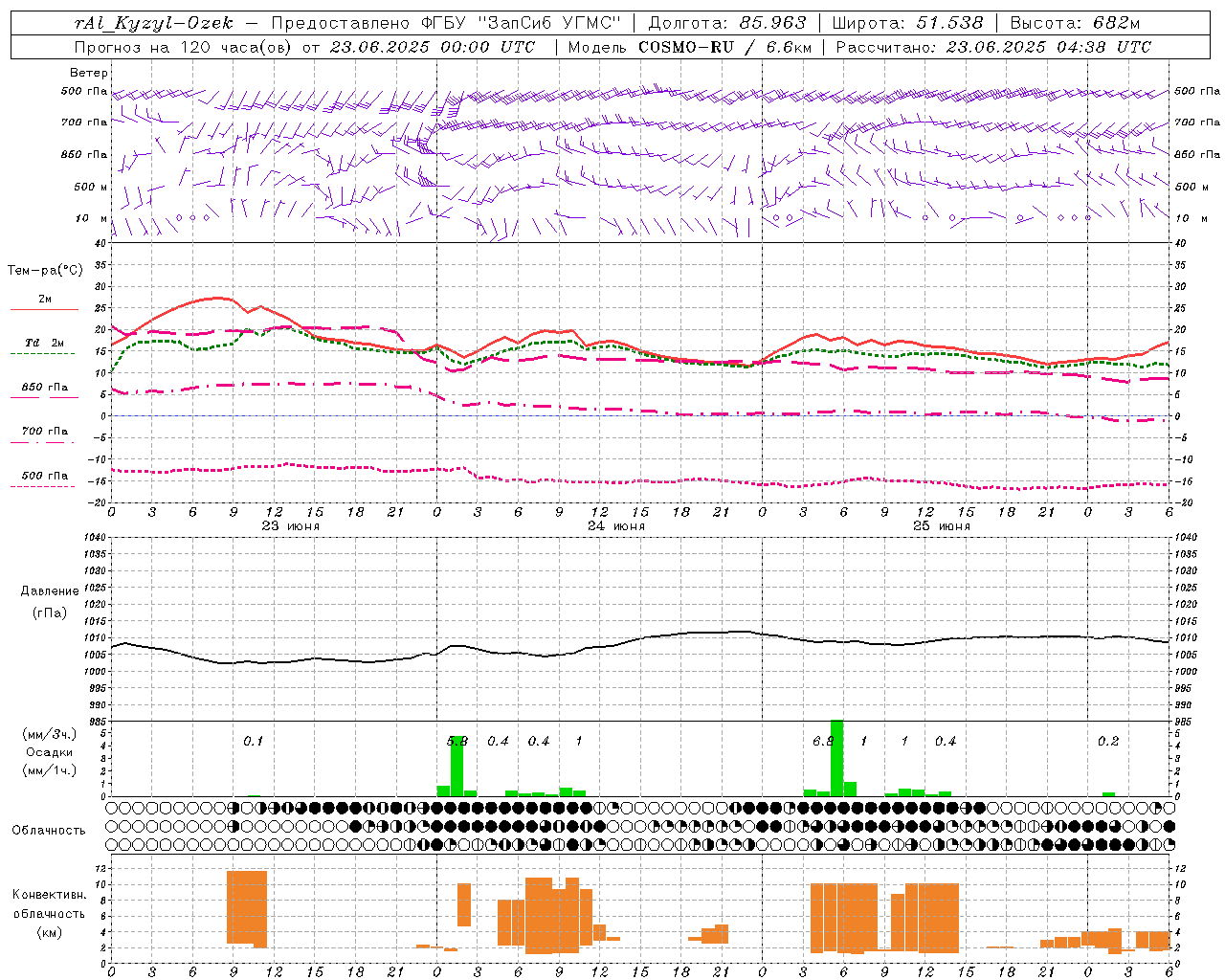Click the green precipitation bar below 5.8
Viewport: 1225px width, 980px height.
pos(457,766)
